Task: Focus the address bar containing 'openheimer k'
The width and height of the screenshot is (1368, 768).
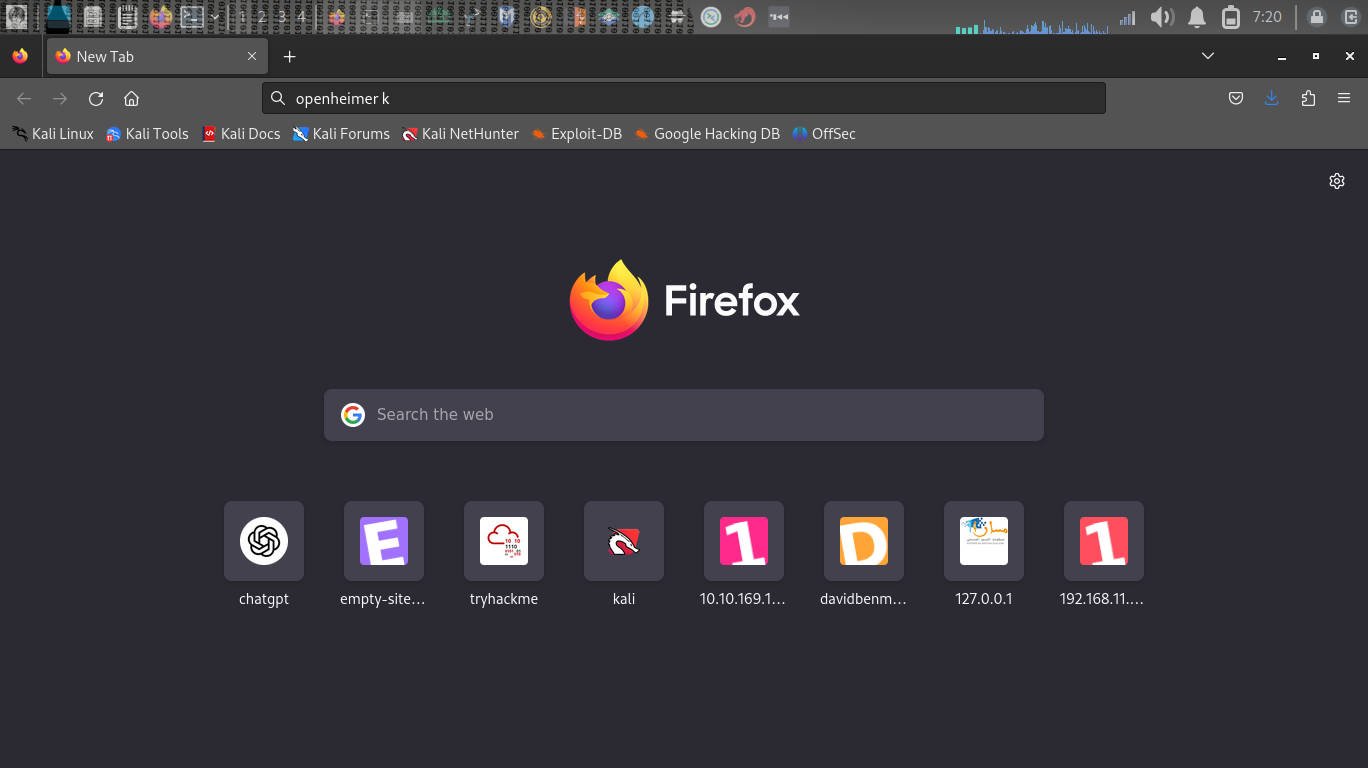Action: pyautogui.click(x=684, y=98)
